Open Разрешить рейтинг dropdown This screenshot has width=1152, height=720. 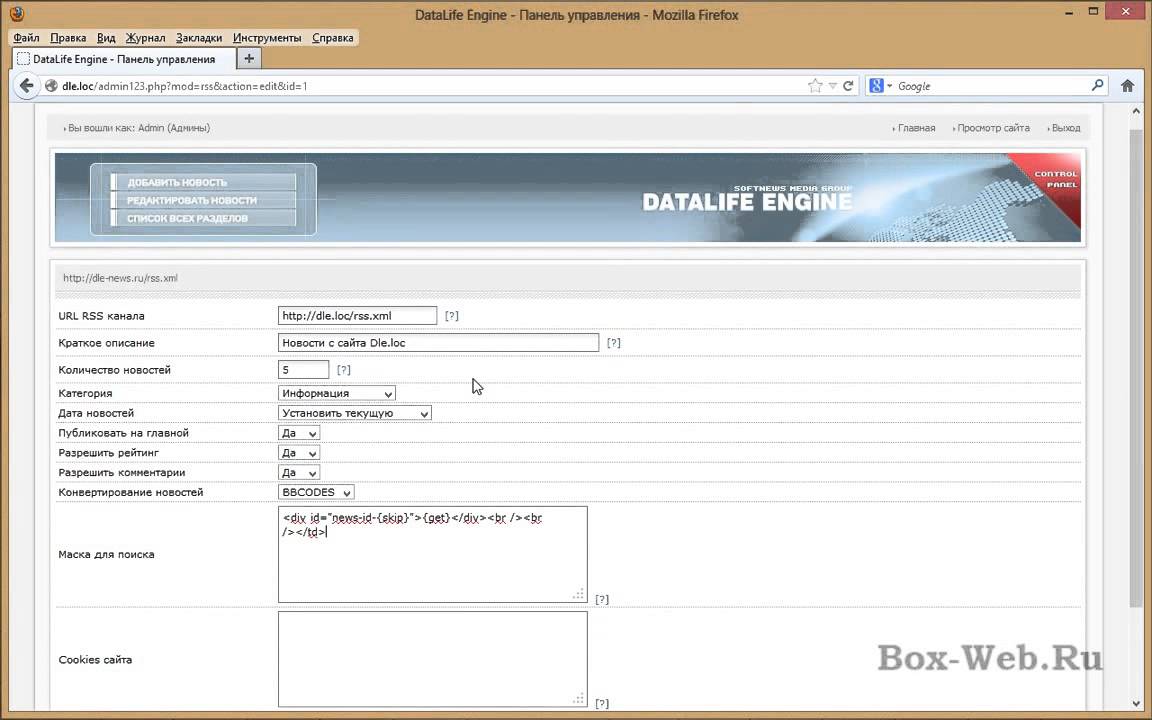(299, 453)
